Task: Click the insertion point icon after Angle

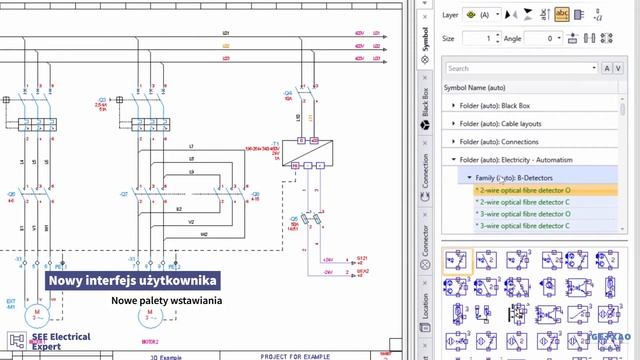Action: point(573,38)
